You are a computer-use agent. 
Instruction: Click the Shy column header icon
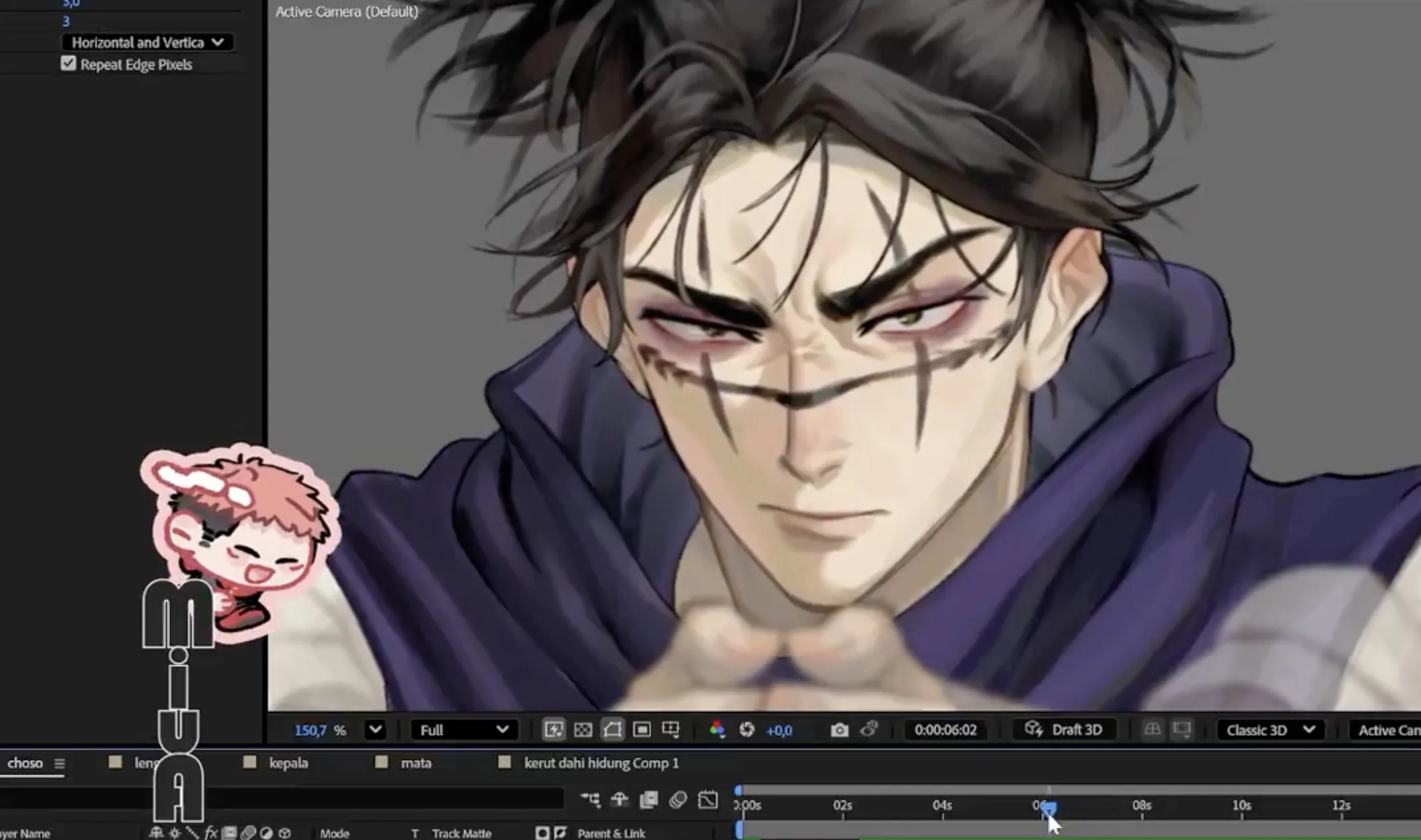156,833
